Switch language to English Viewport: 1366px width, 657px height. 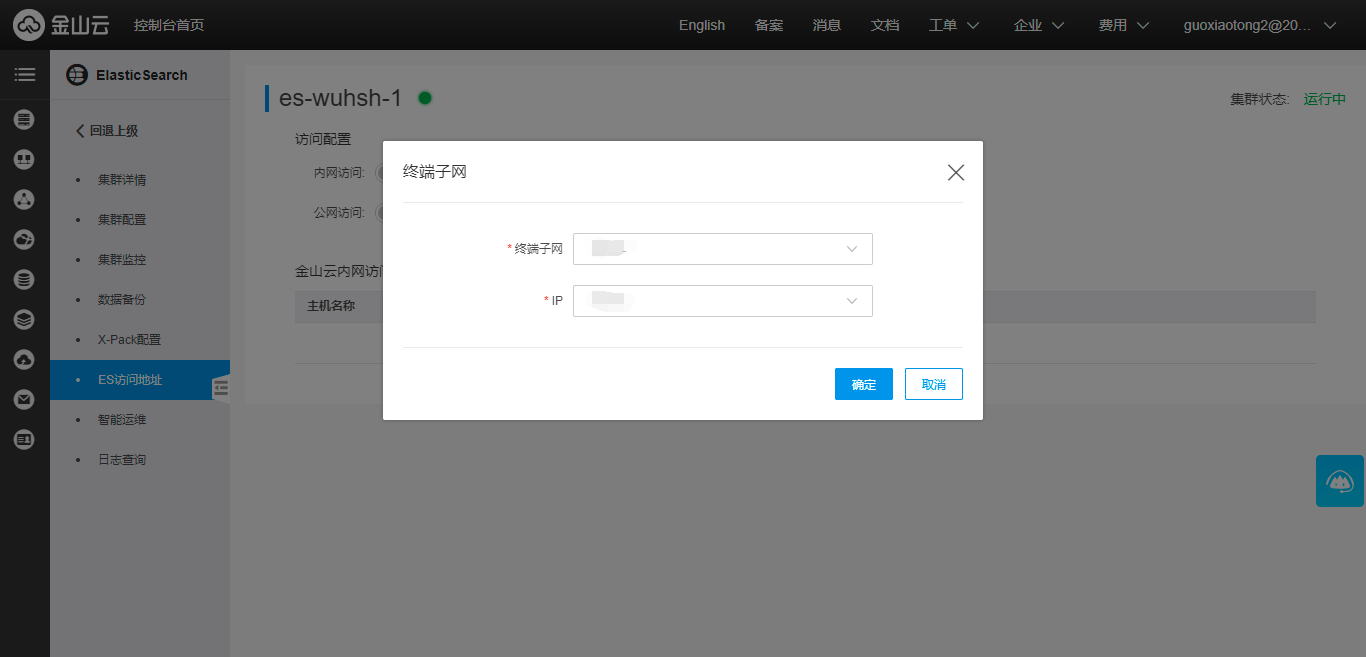coord(702,25)
